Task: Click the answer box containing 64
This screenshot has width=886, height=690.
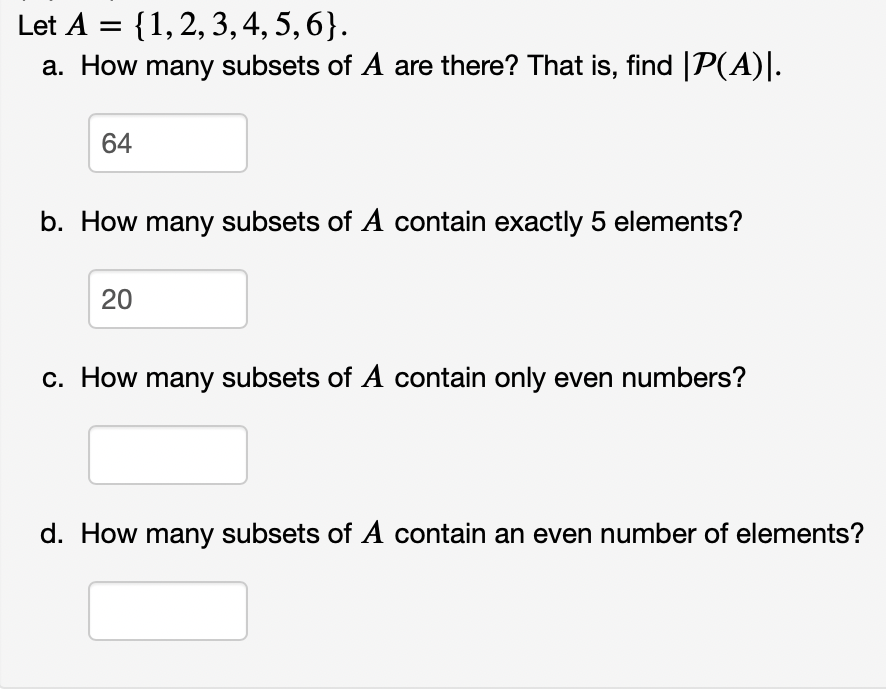Action: point(168,143)
